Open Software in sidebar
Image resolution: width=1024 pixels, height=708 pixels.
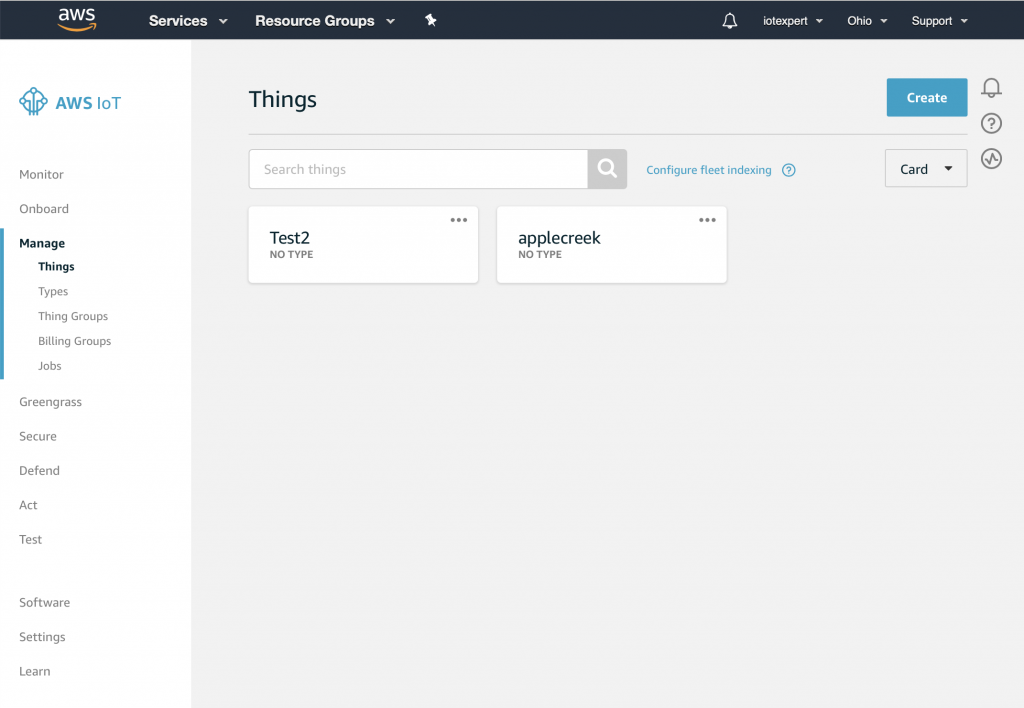[44, 602]
